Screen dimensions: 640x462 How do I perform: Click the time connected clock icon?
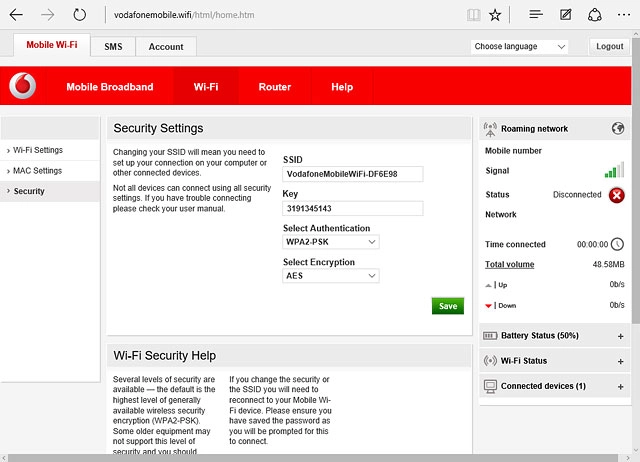[x=617, y=244]
